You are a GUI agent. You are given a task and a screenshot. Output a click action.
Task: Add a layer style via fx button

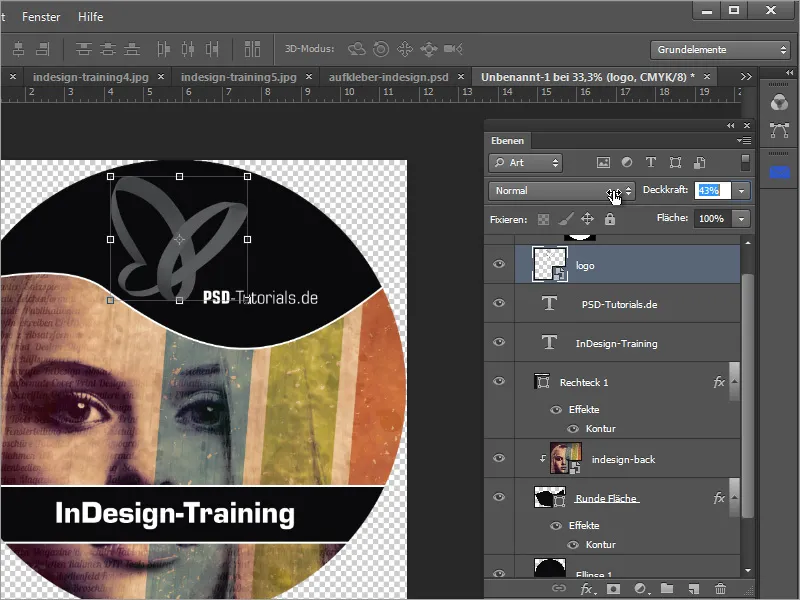coord(587,589)
